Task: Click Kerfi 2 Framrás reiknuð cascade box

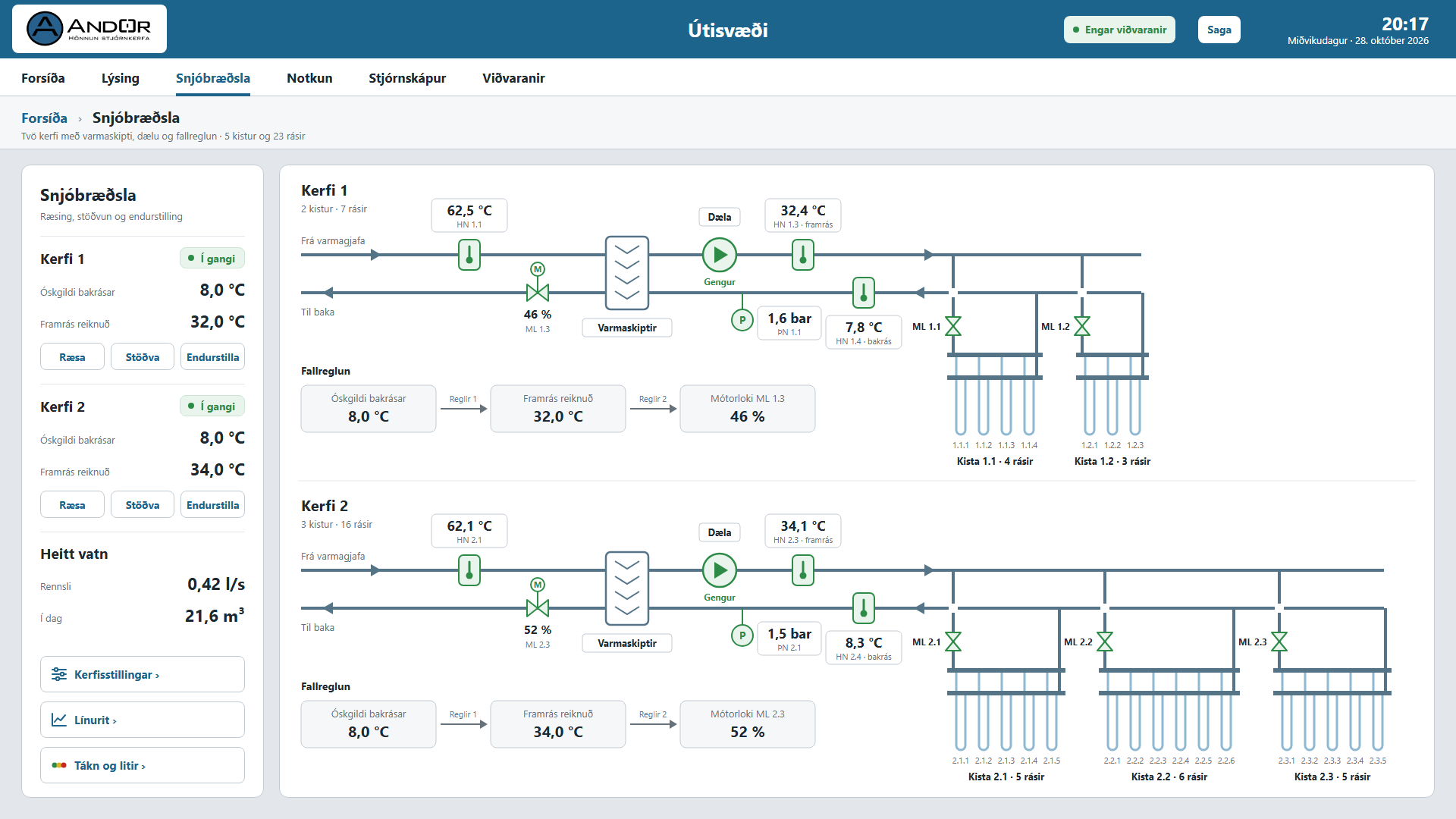Action: click(558, 724)
